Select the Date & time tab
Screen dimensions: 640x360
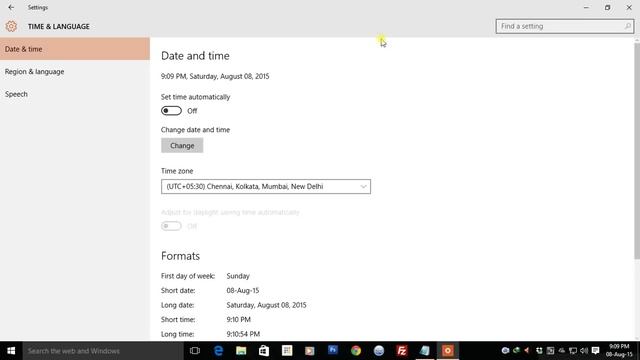(75, 49)
